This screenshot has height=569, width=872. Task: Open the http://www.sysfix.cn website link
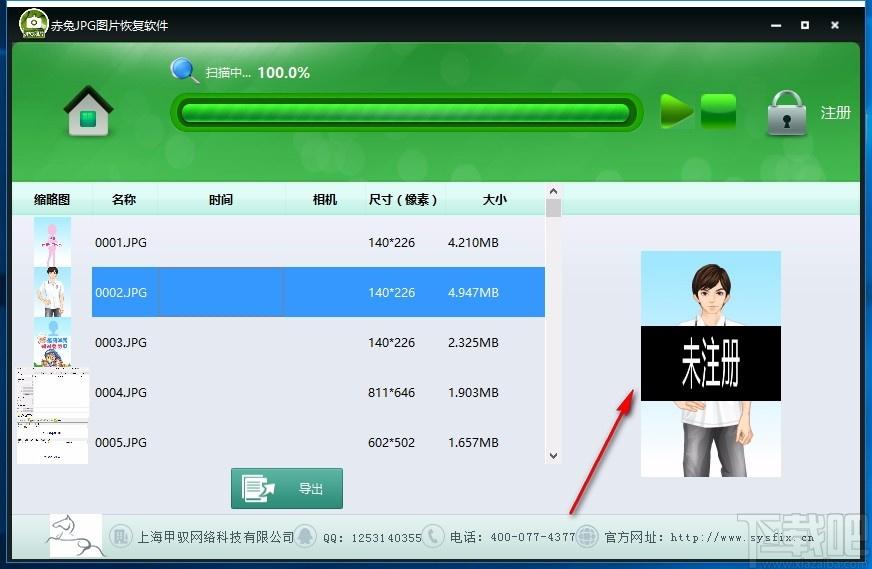[742, 537]
